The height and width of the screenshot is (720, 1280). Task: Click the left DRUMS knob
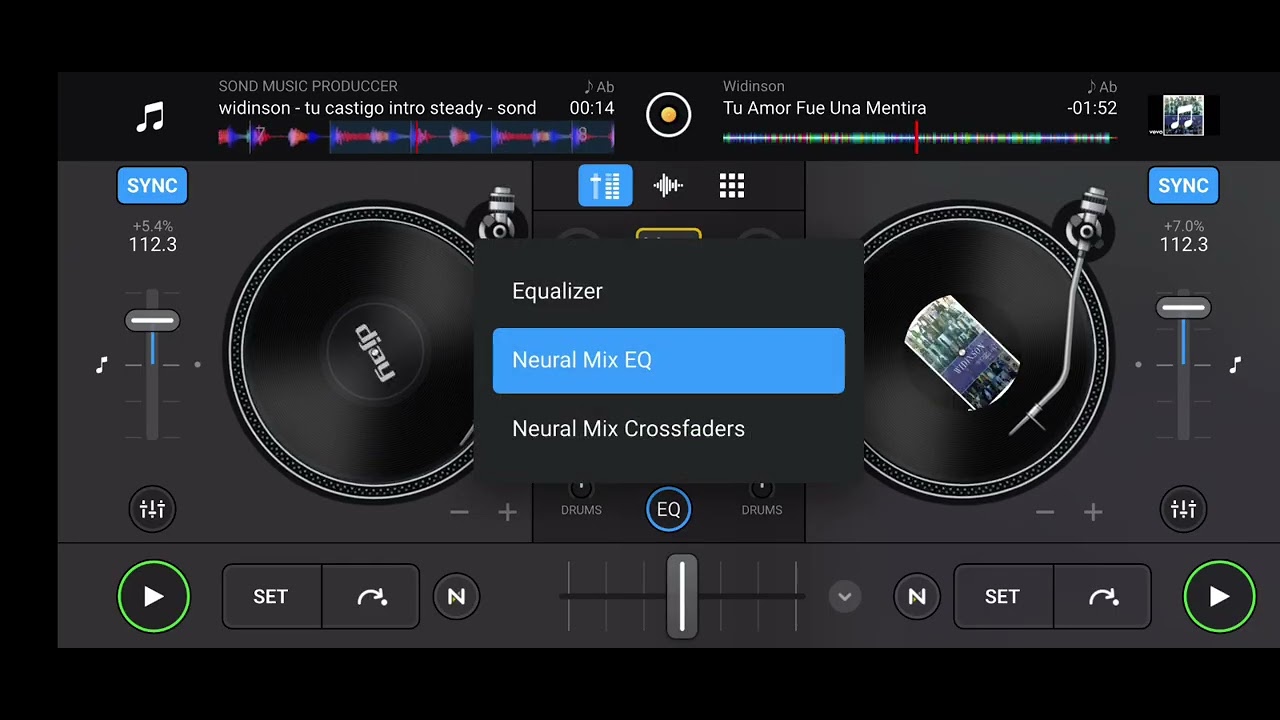coord(581,490)
